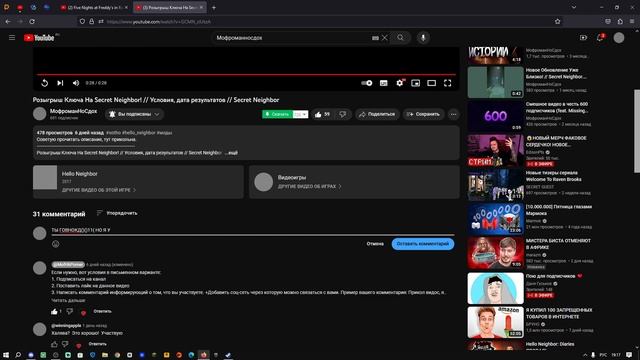Open the Firefox application menu
Screen dimensions: 640x360
[632, 22]
